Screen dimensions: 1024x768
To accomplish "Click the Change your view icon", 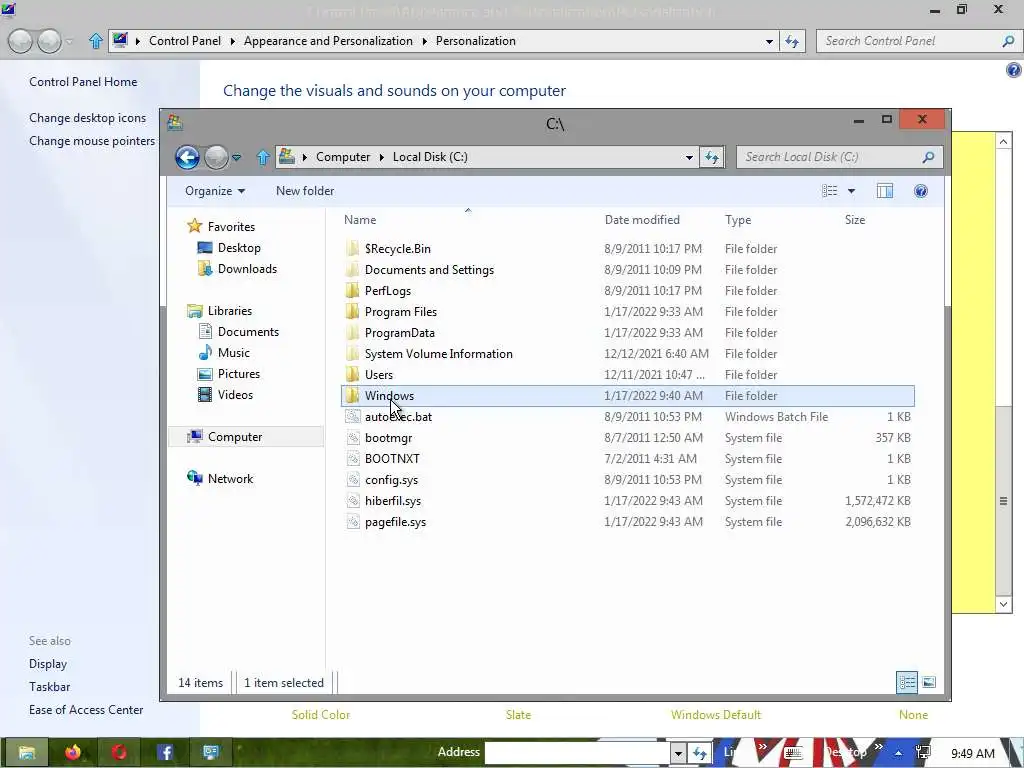I will point(829,191).
